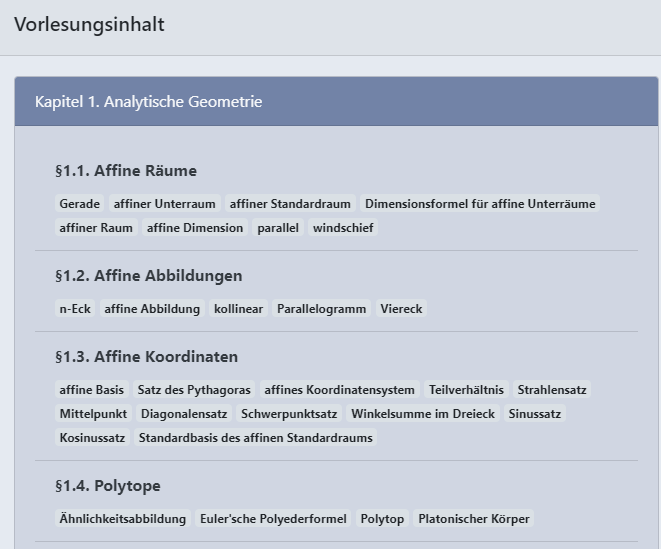The image size is (661, 549).
Task: Click the windschief keyword tag
Action: tap(343, 228)
